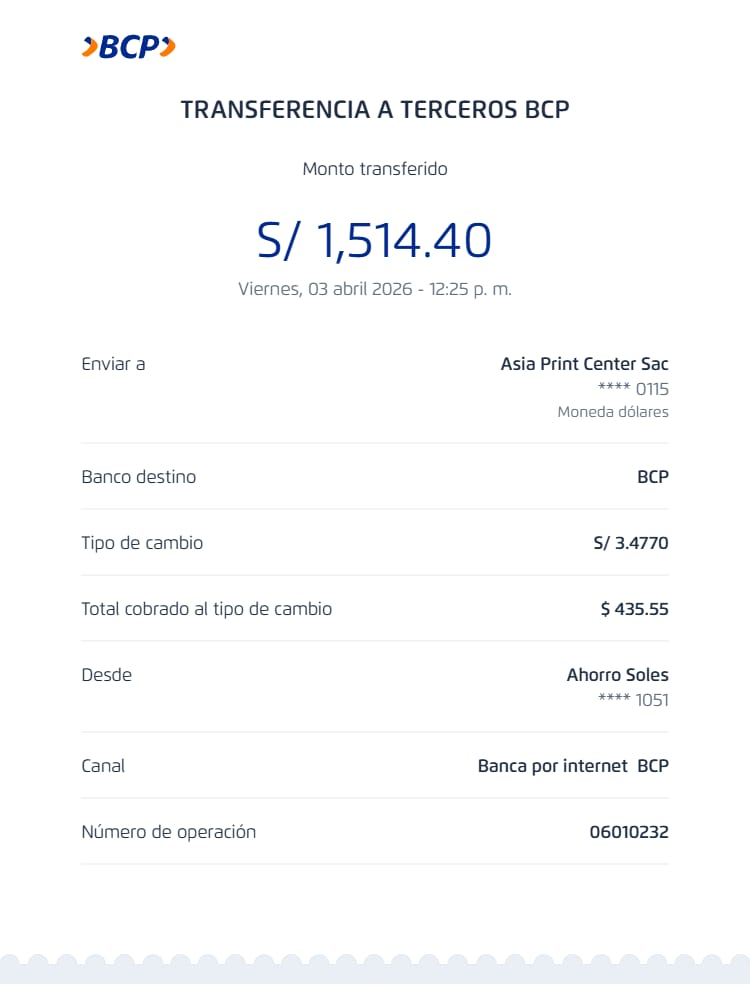
Task: Click the 'Ahorro Soles' source account
Action: pyautogui.click(x=617, y=675)
